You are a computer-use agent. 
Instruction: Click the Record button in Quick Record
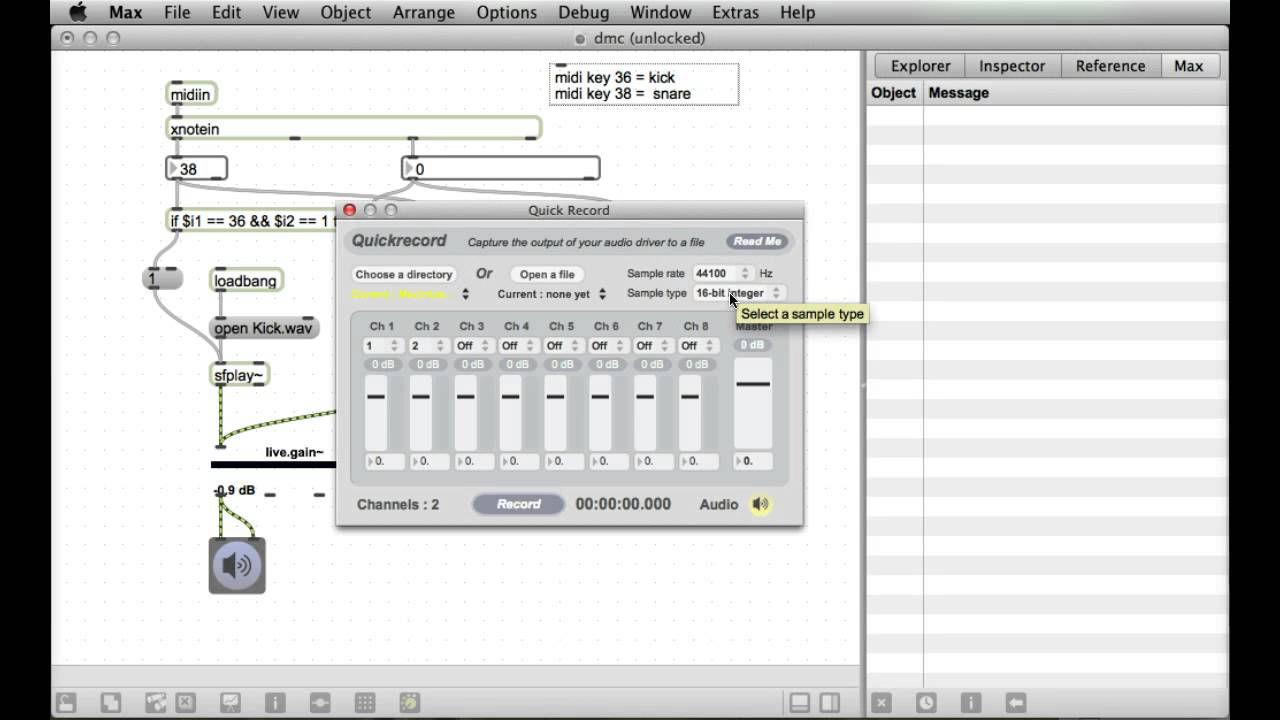[x=519, y=504]
